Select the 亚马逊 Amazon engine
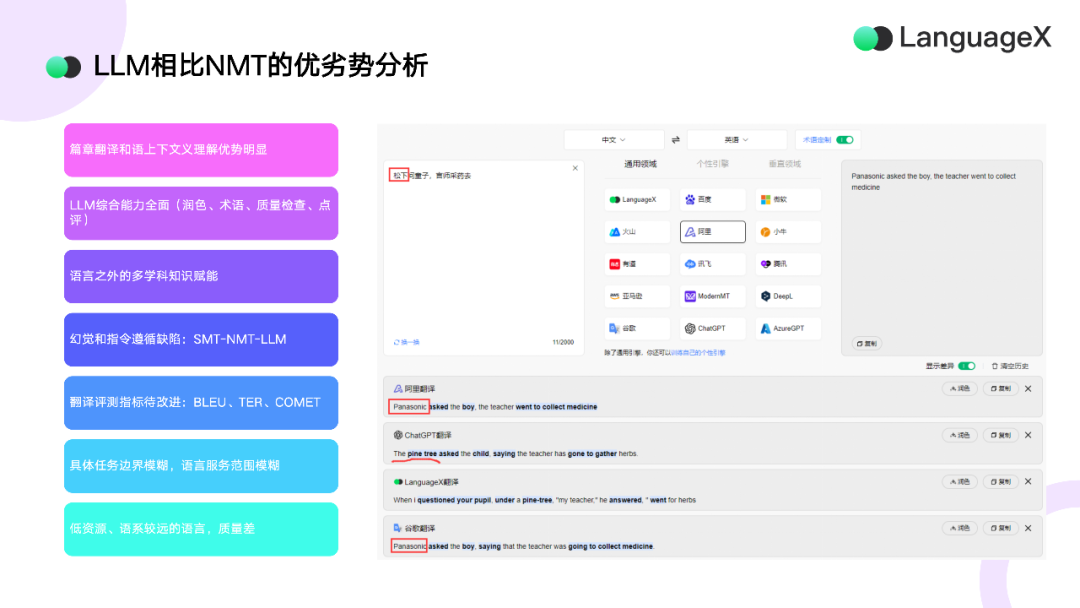This screenshot has height=608, width=1080. [637, 295]
